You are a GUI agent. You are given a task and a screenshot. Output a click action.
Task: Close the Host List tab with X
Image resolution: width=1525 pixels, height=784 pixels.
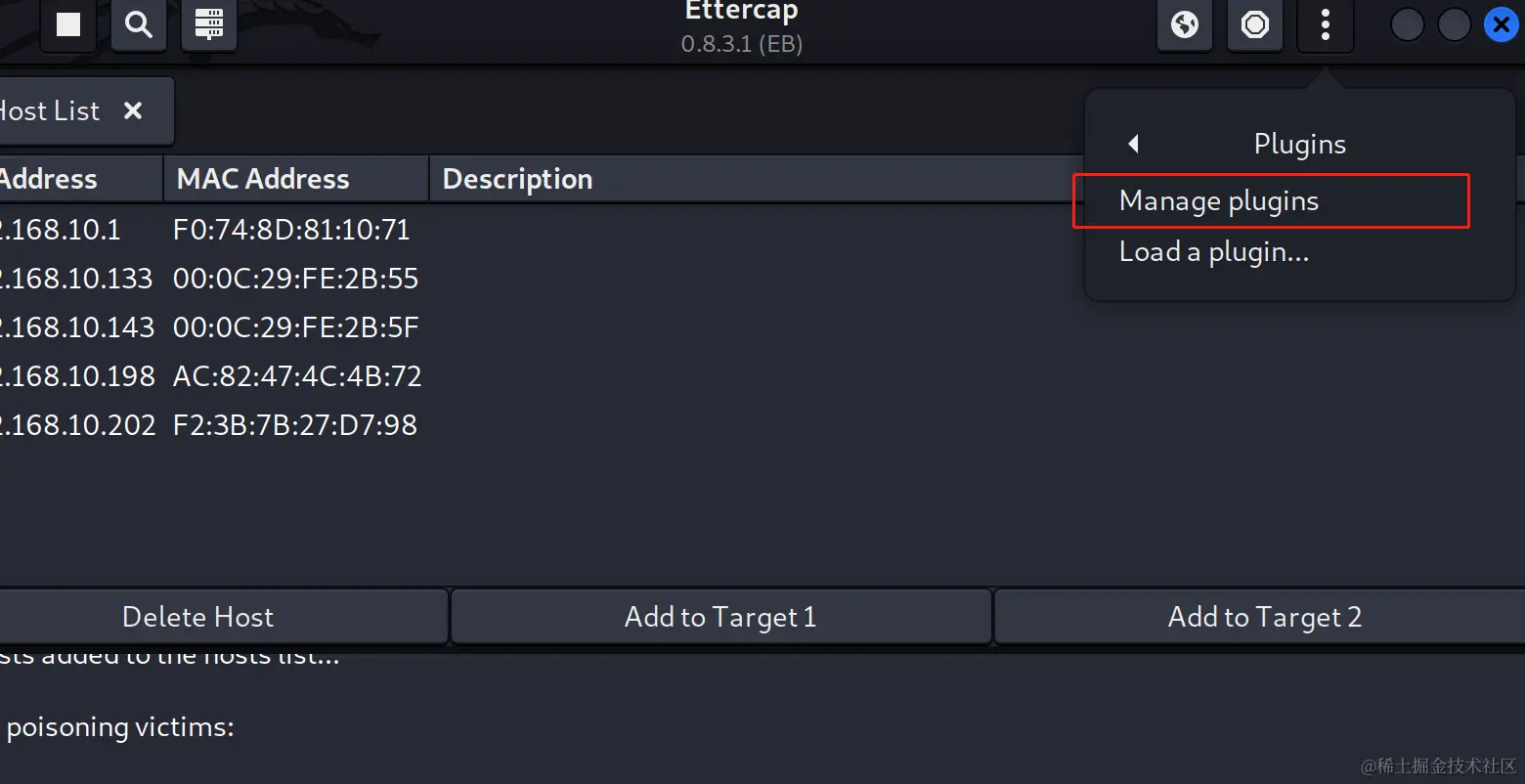[133, 110]
